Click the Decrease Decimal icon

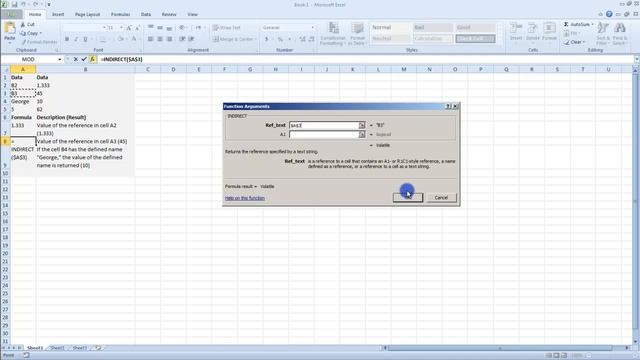(311, 39)
